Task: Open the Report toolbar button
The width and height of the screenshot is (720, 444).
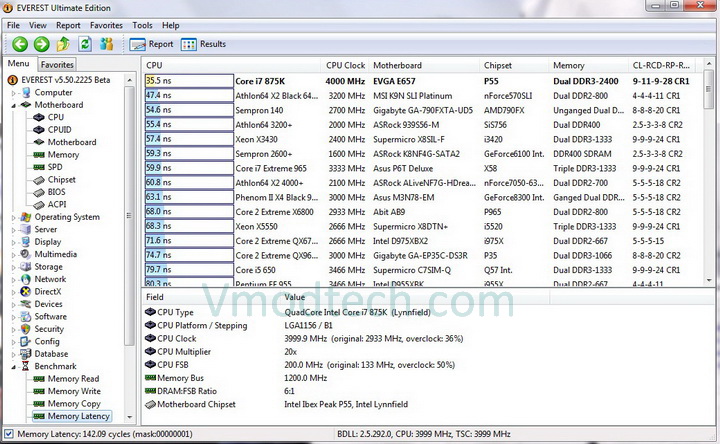Action: tap(152, 44)
